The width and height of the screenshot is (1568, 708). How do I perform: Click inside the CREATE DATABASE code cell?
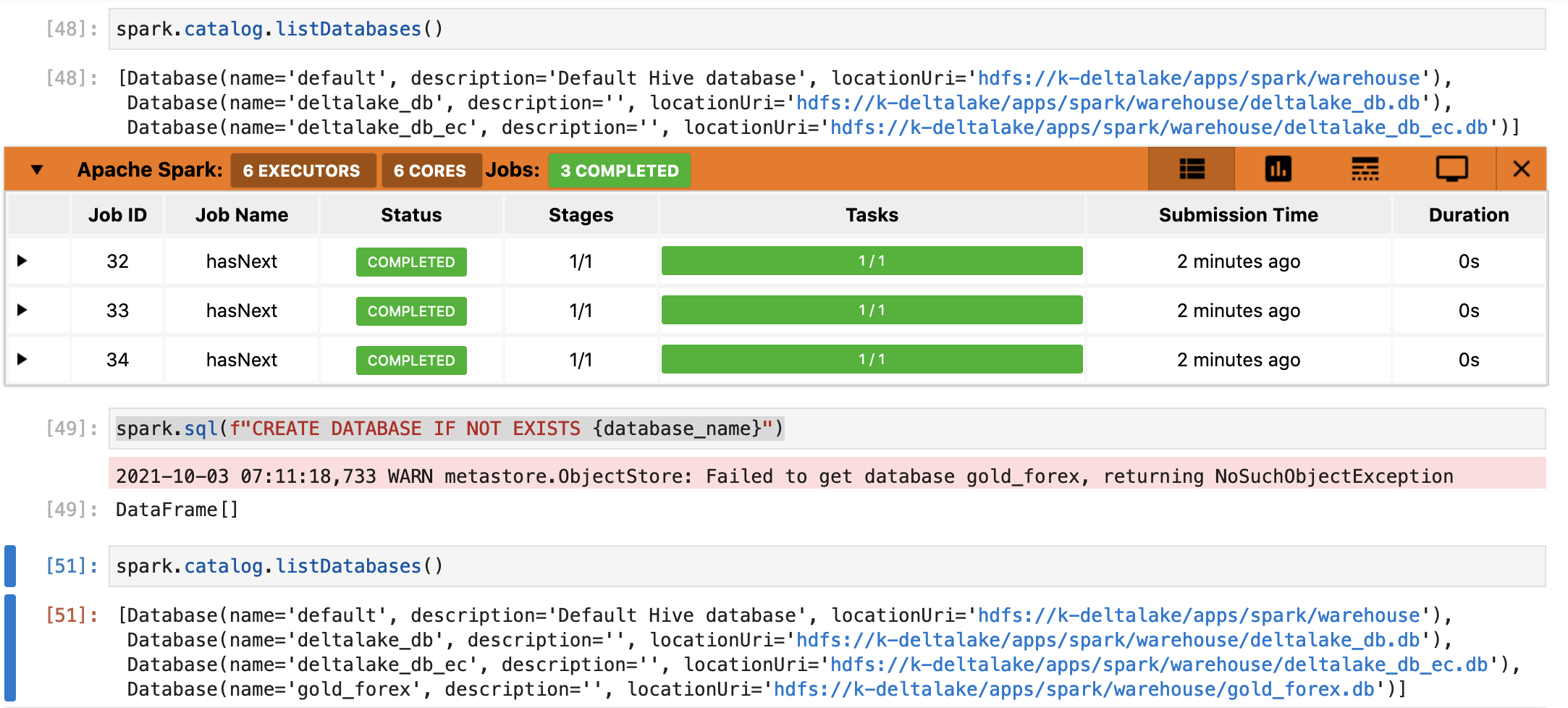[x=827, y=429]
